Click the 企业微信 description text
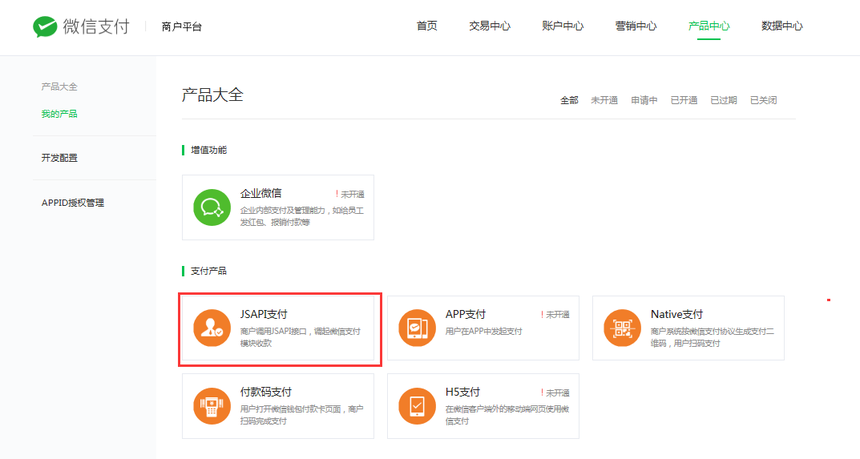 click(302, 216)
